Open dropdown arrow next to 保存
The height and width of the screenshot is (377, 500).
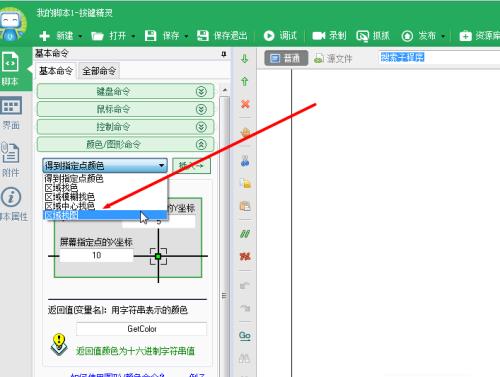pyautogui.click(x=186, y=36)
